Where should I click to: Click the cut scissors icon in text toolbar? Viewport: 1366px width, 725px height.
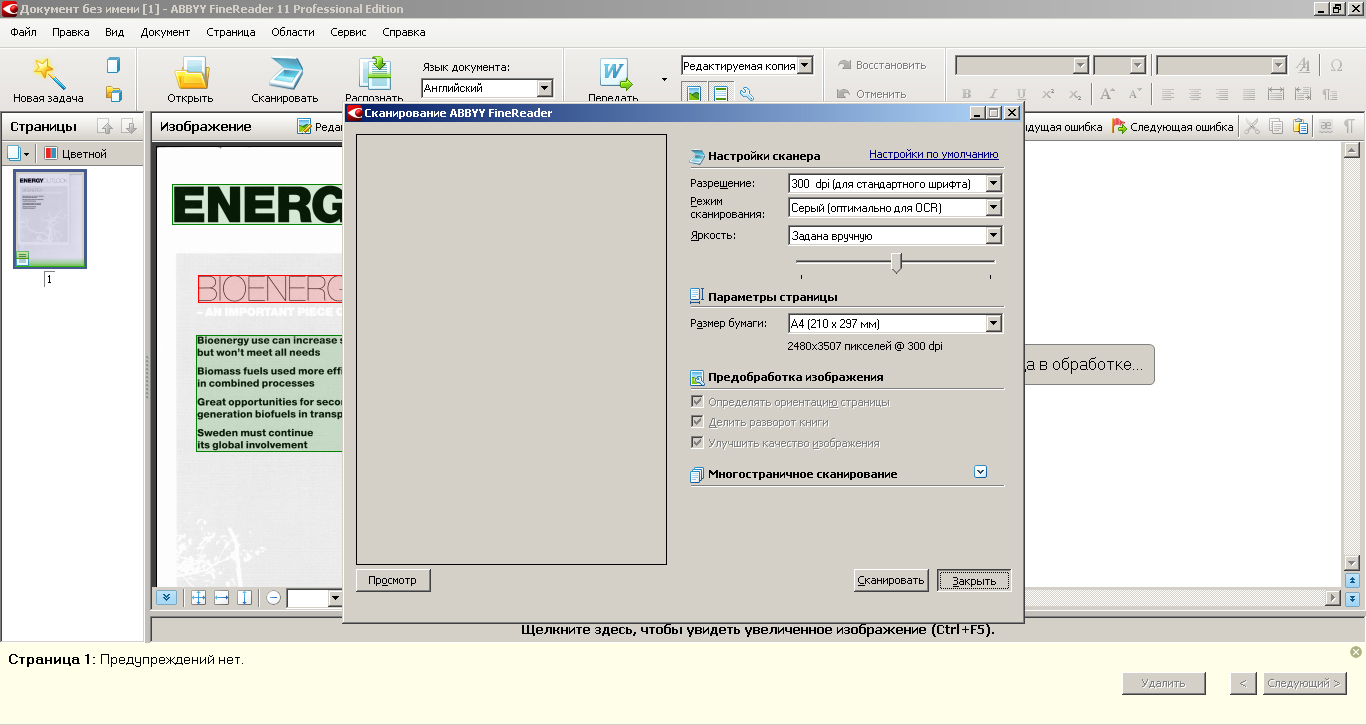1251,127
